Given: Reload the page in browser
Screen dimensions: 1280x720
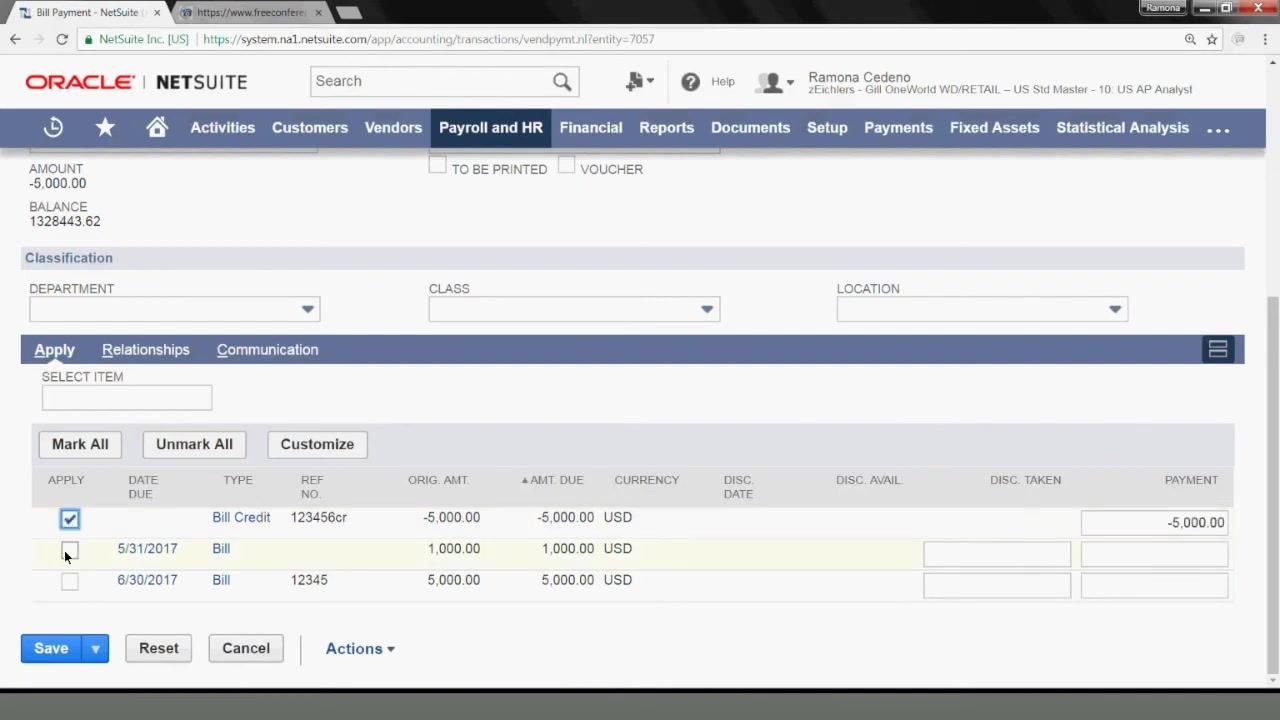Looking at the screenshot, I should coord(62,39).
